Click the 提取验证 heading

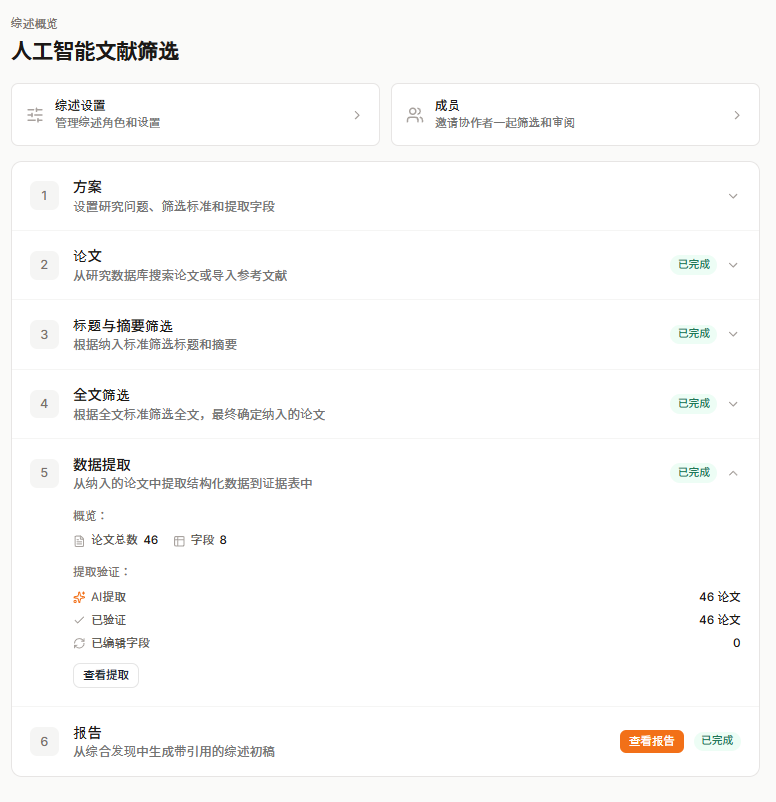point(101,572)
